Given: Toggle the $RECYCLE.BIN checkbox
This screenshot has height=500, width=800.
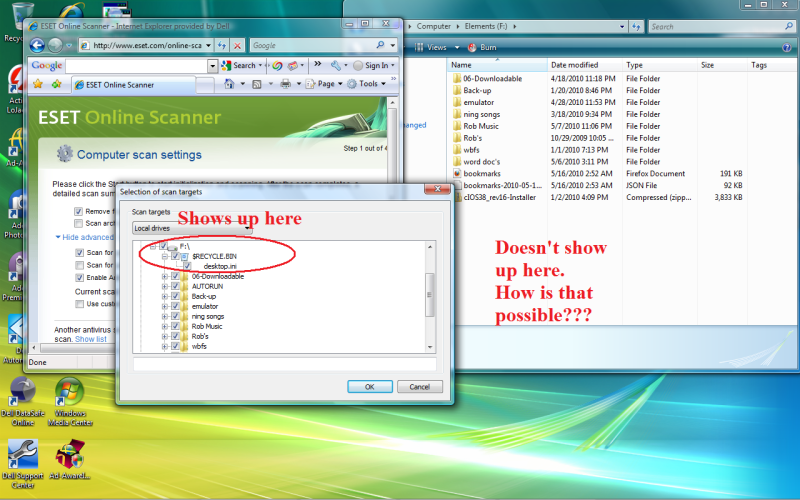Looking at the screenshot, I should 175,256.
